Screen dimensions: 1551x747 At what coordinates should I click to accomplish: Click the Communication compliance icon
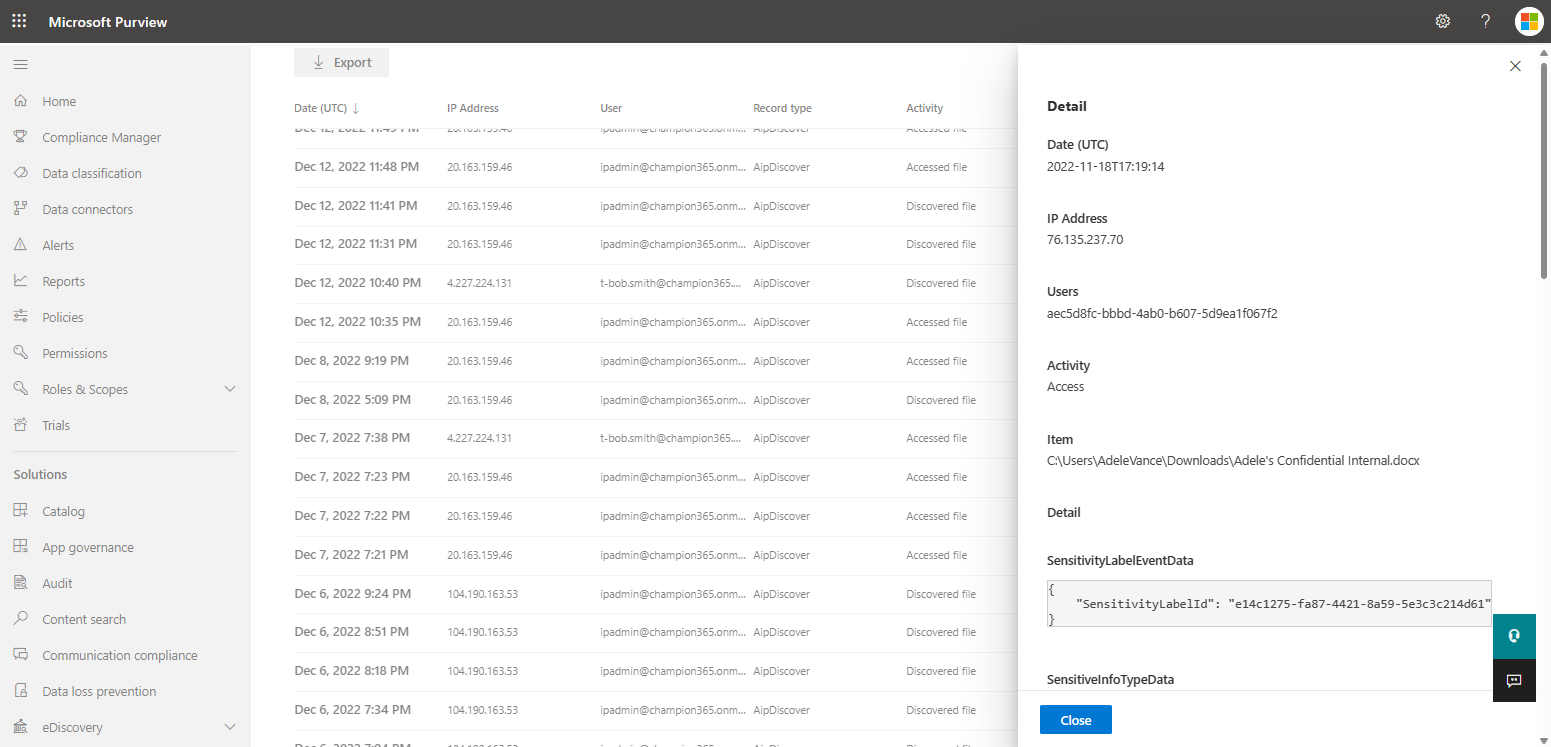20,655
